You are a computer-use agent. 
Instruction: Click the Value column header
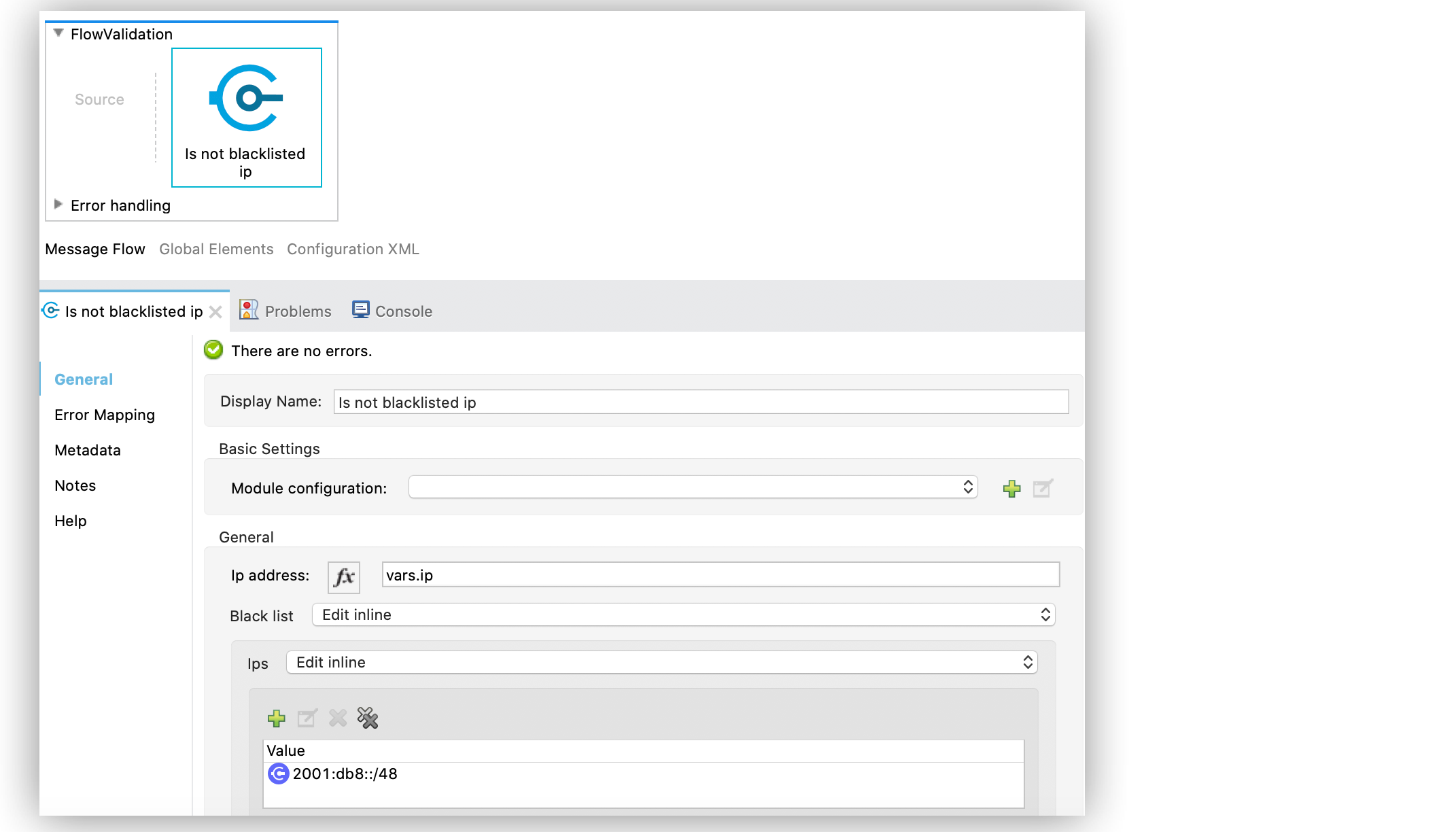tap(643, 750)
